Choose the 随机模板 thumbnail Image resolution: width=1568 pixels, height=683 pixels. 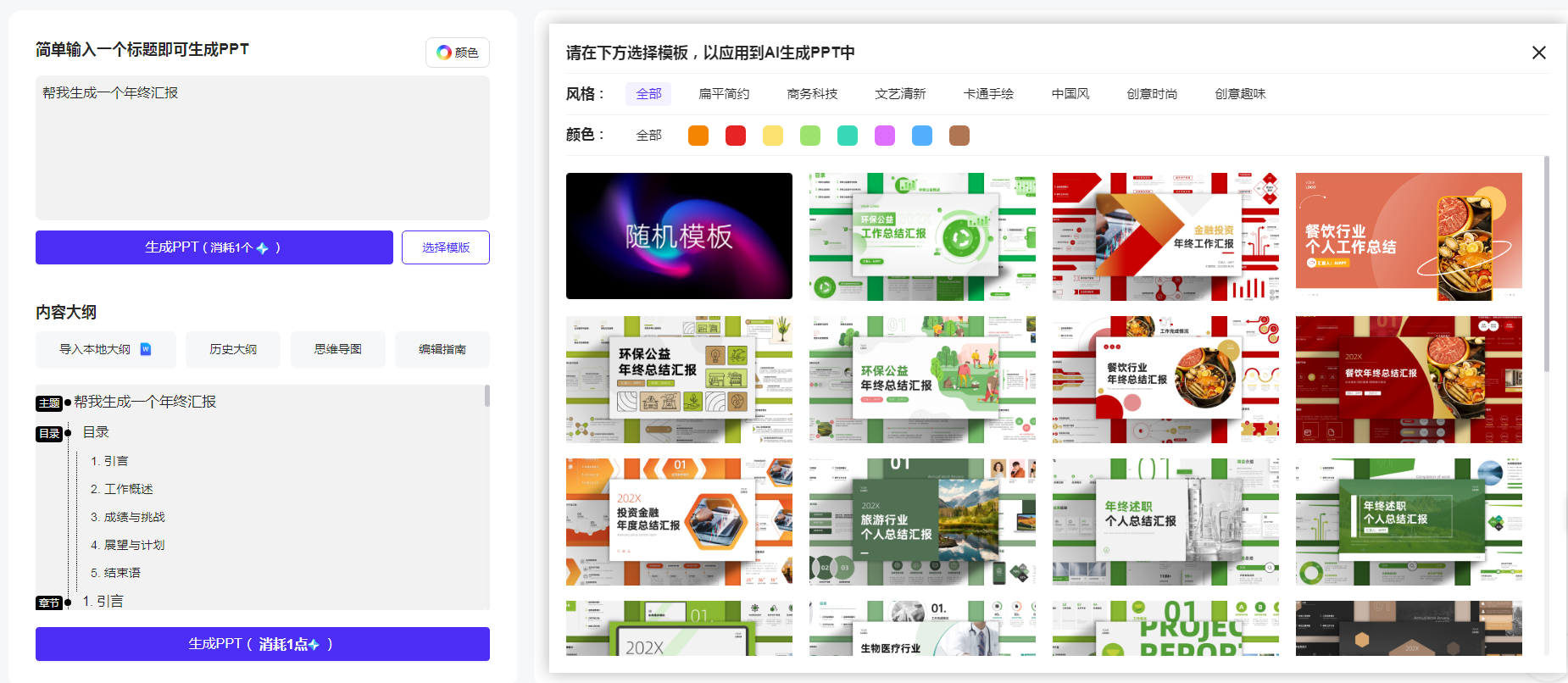(x=679, y=236)
